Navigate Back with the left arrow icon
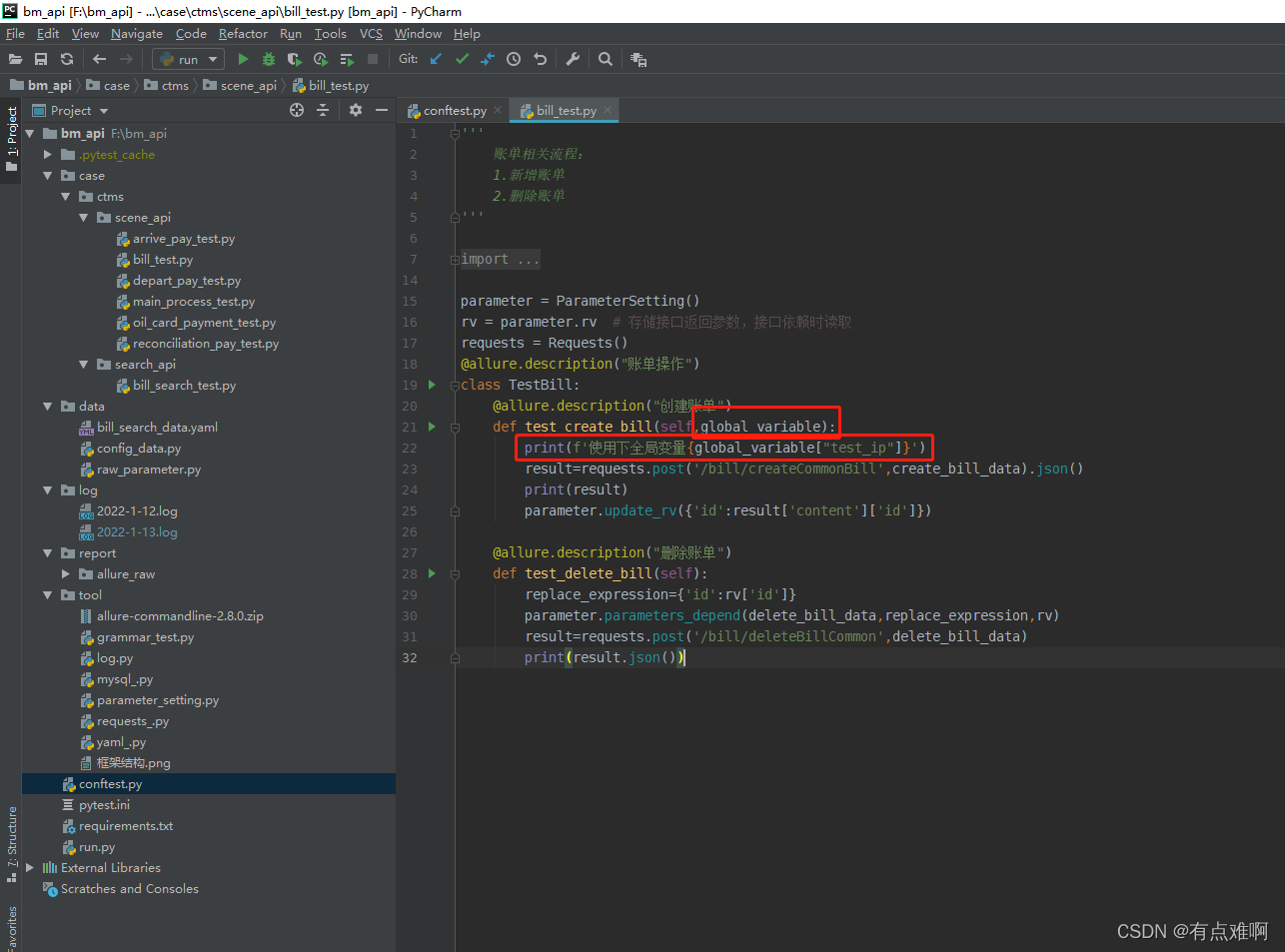The height and width of the screenshot is (952, 1285). 99,60
